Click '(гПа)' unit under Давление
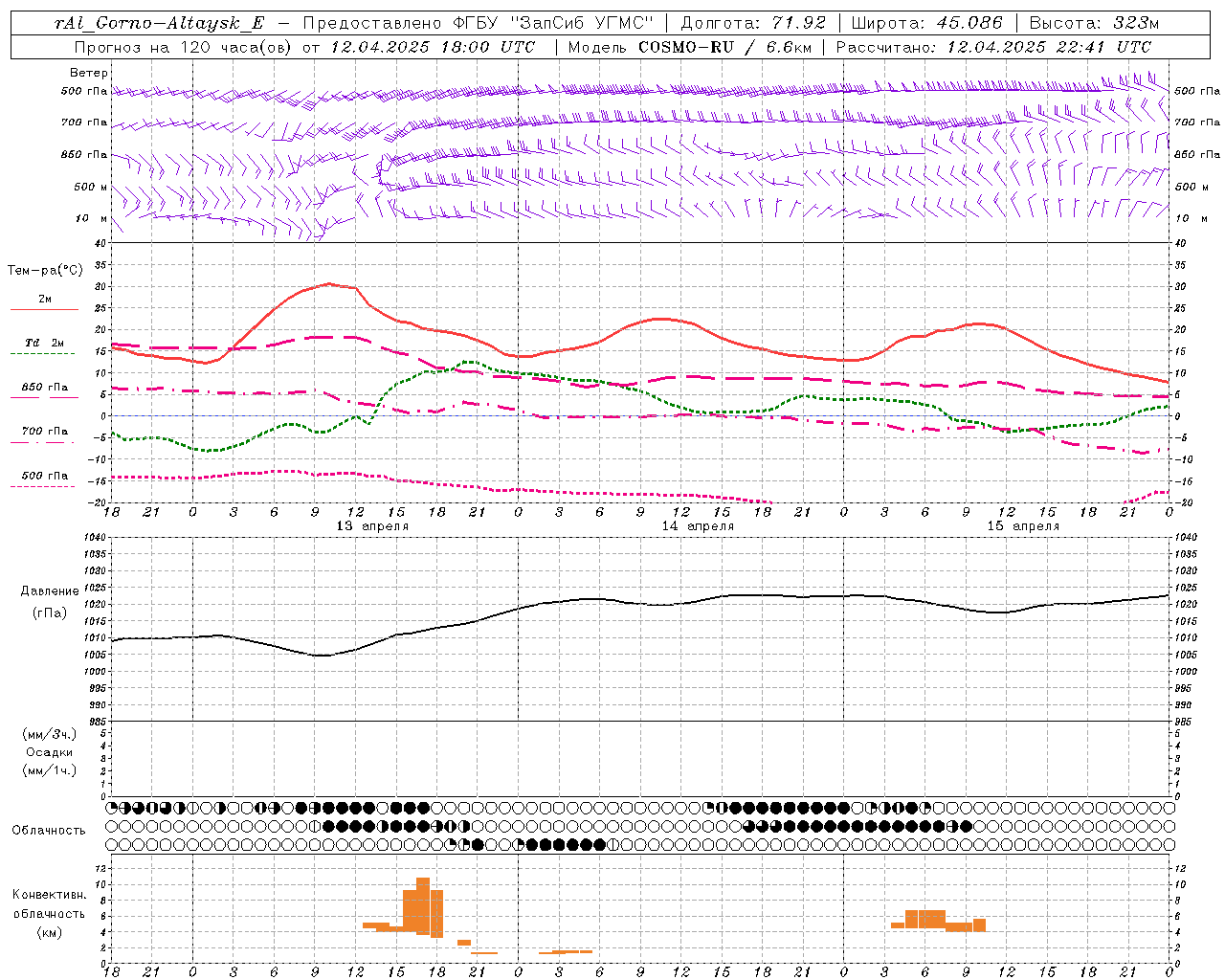Viewport: 1225px width, 980px height. [x=50, y=613]
